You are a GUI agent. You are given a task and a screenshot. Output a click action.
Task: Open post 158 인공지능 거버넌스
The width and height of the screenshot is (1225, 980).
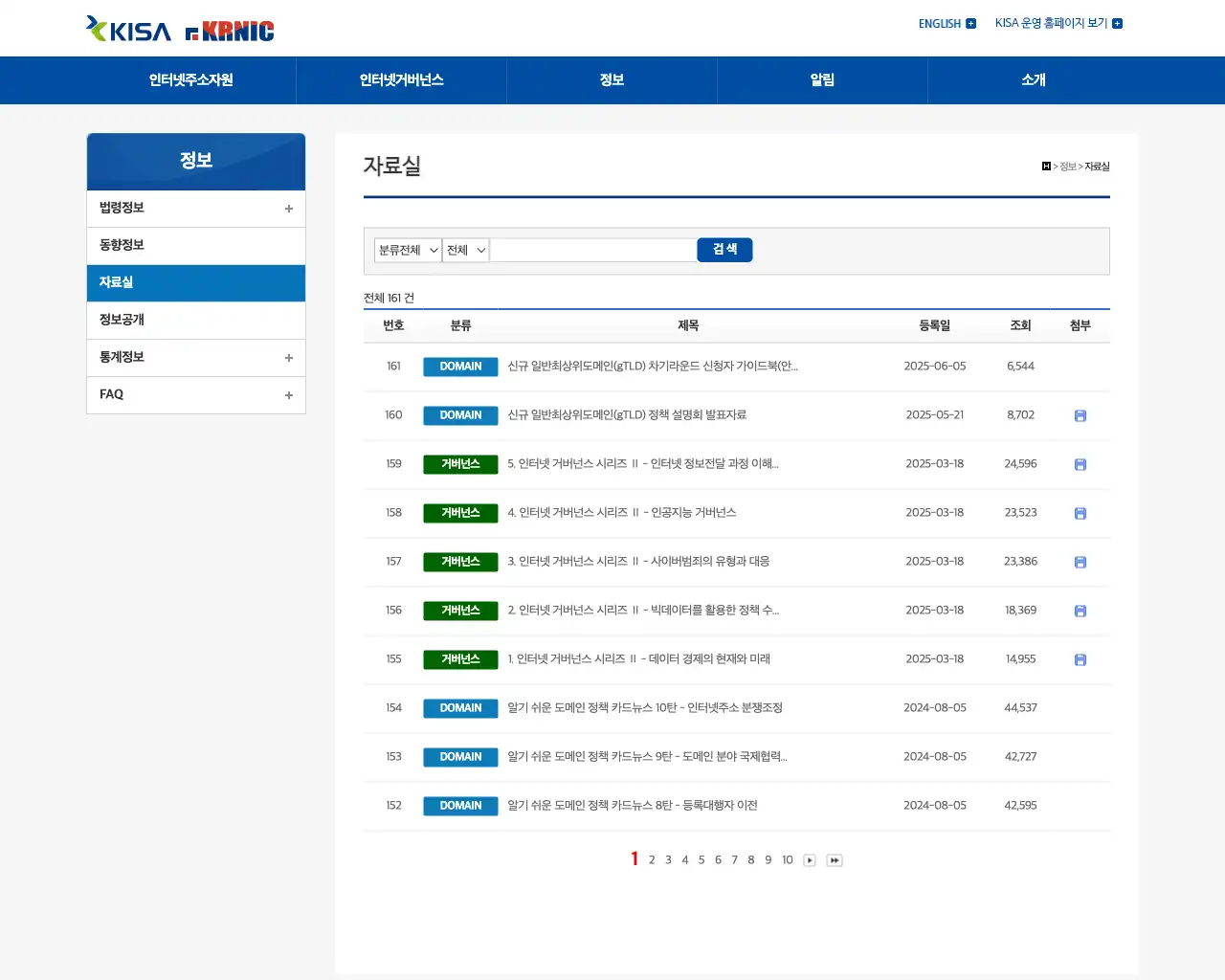click(622, 513)
